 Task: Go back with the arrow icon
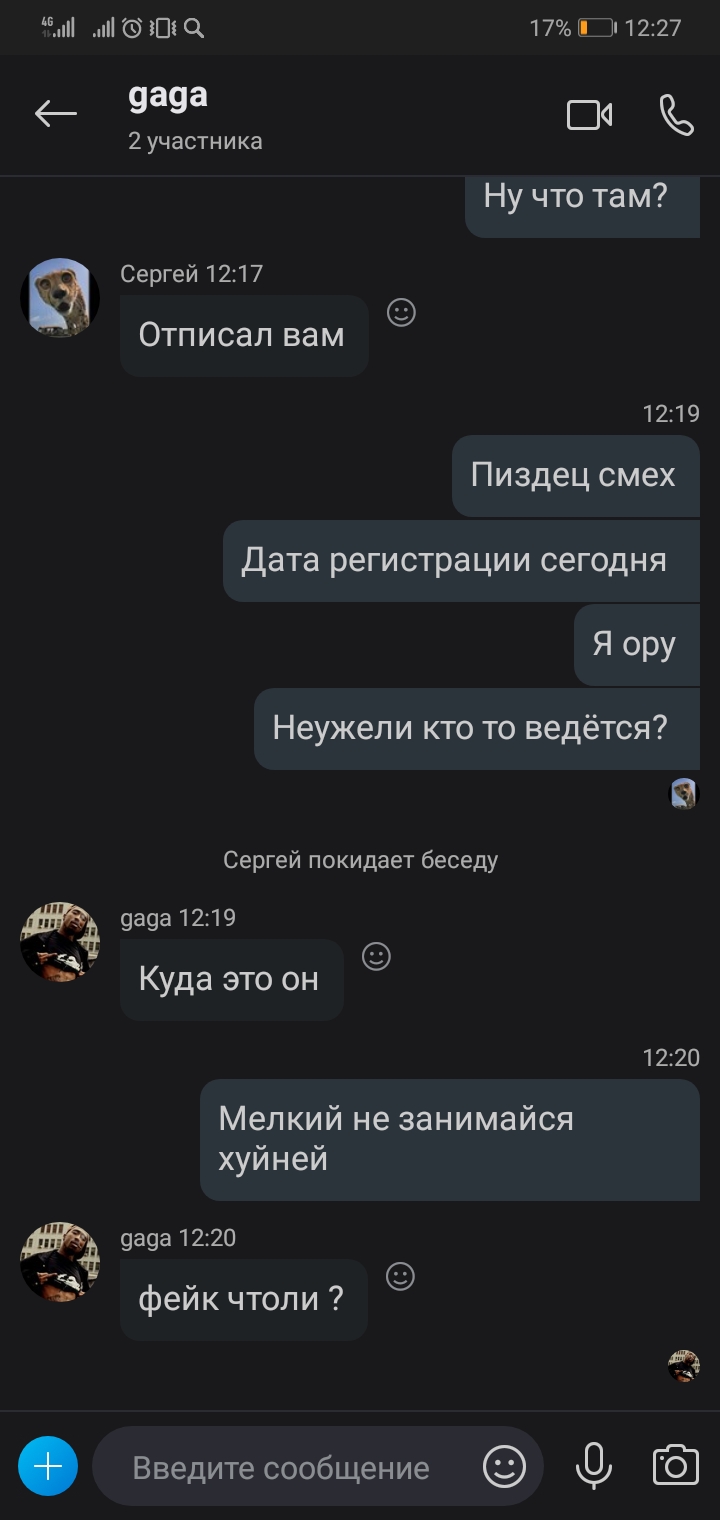tap(56, 114)
